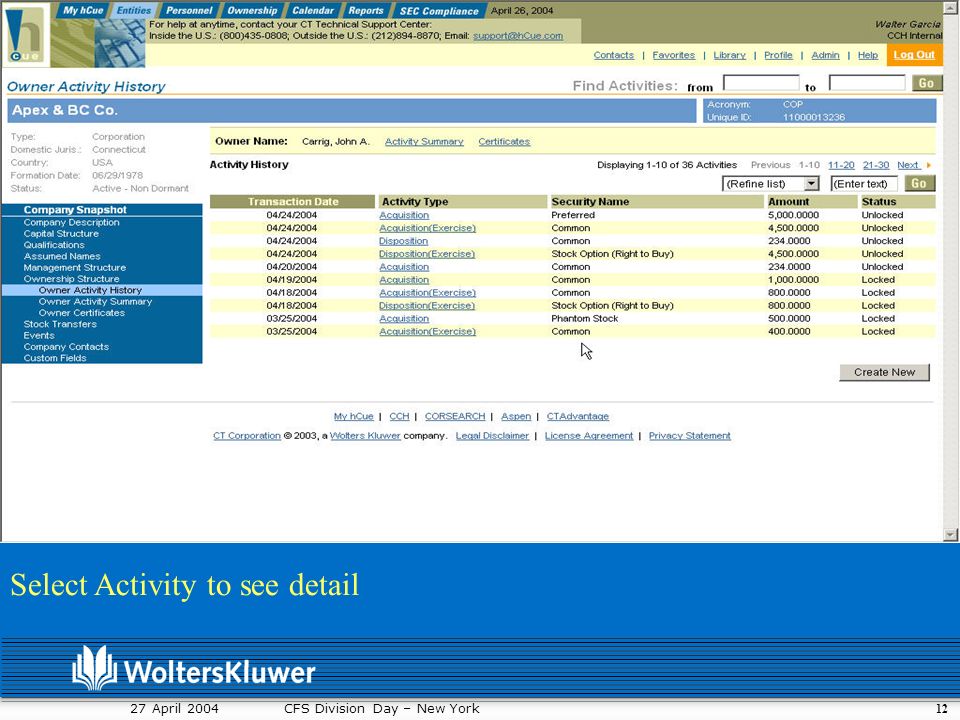The width and height of the screenshot is (960, 720).
Task: Switch to the Entities tab
Action: 133,10
